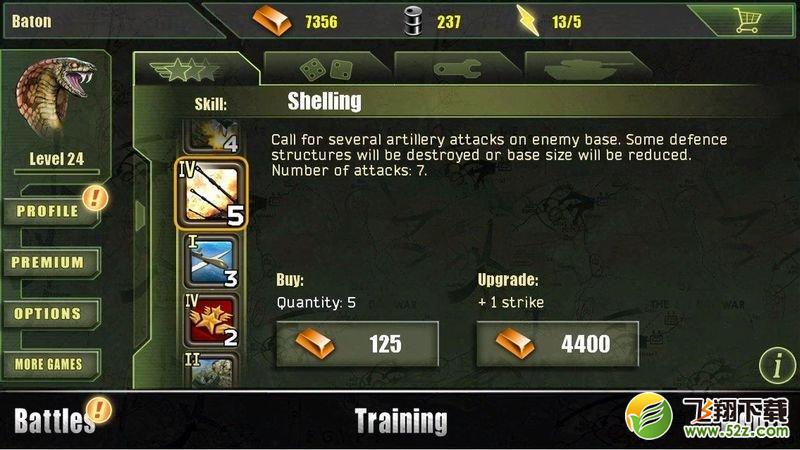Viewport: 800px width, 450px height.
Task: Switch to the tank tab
Action: click(x=588, y=68)
